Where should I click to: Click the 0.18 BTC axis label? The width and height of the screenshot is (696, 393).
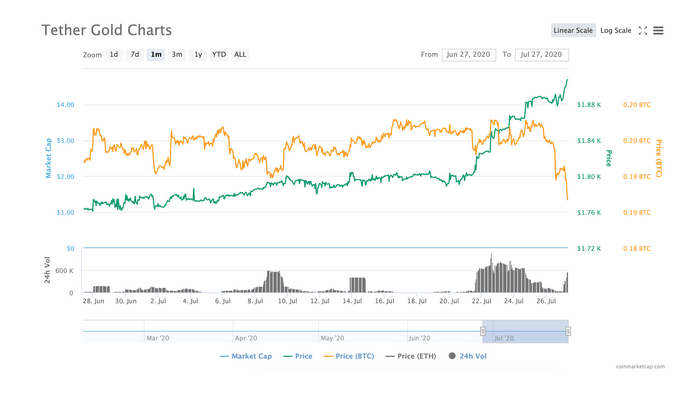click(637, 249)
